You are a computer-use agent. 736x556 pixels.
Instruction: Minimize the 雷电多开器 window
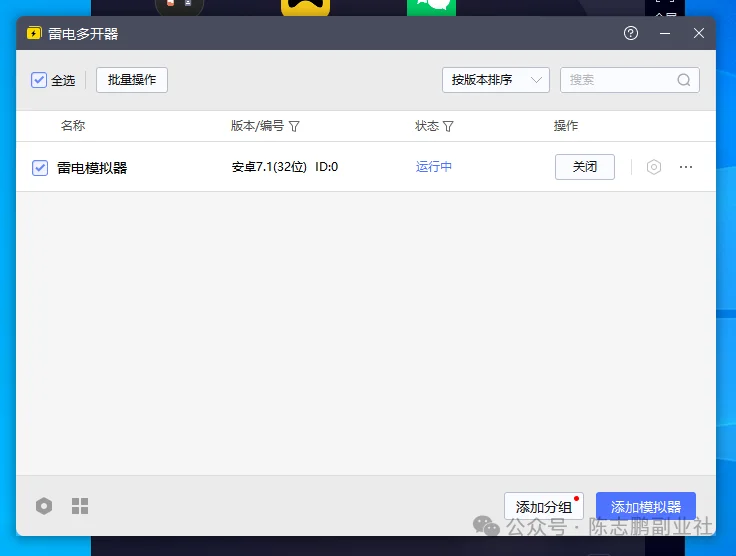665,33
